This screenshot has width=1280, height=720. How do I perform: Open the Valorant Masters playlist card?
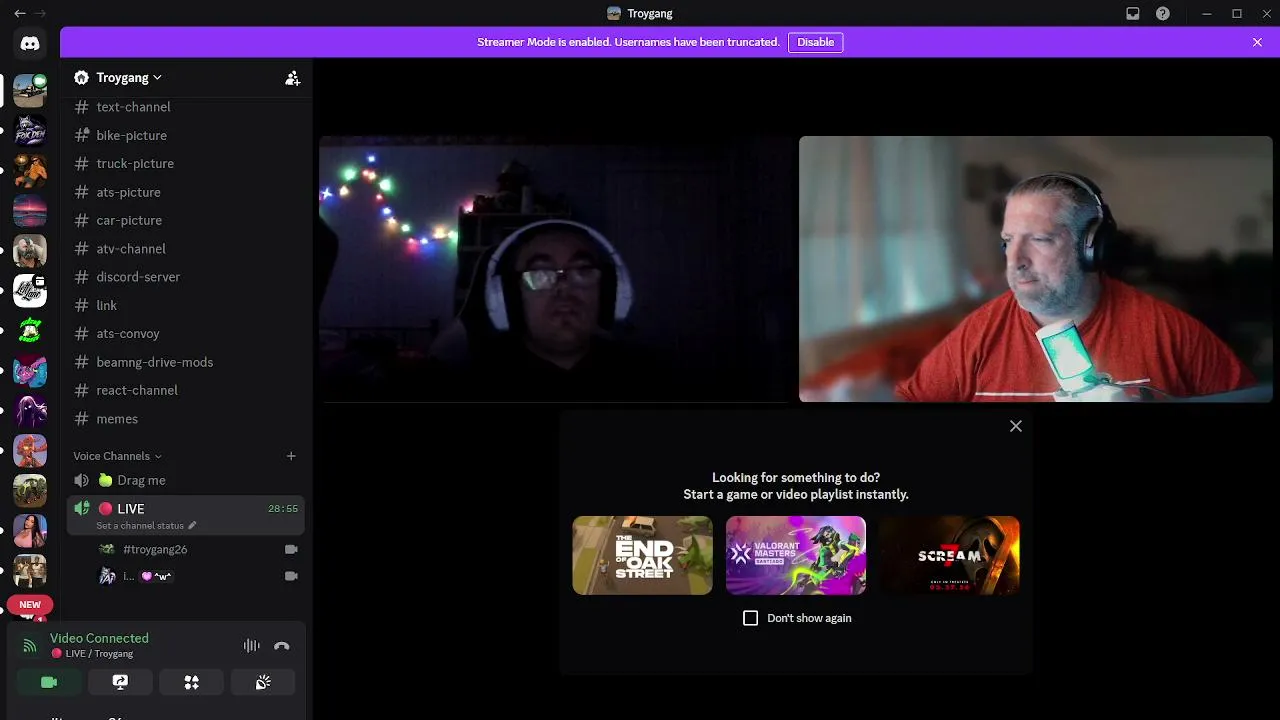(796, 555)
